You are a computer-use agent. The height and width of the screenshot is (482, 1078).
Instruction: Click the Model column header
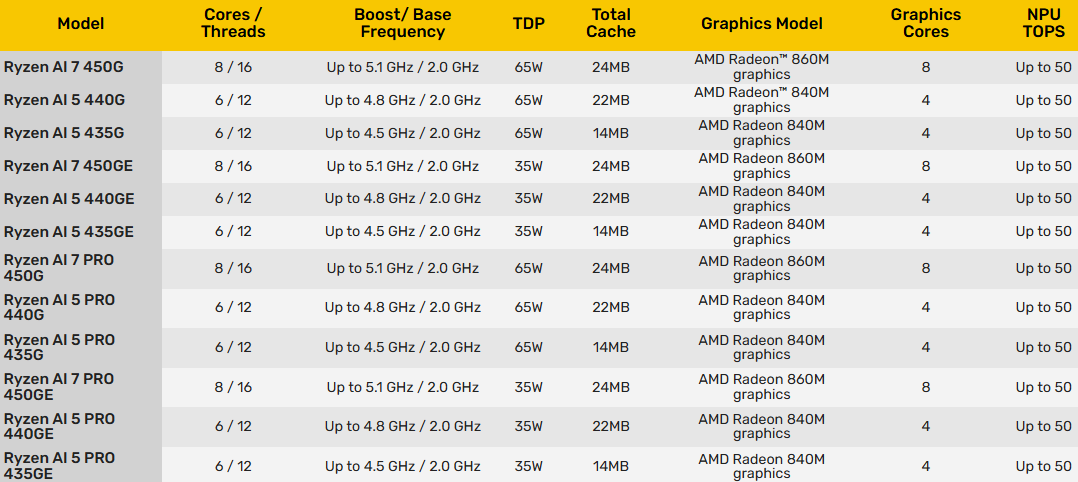click(80, 23)
